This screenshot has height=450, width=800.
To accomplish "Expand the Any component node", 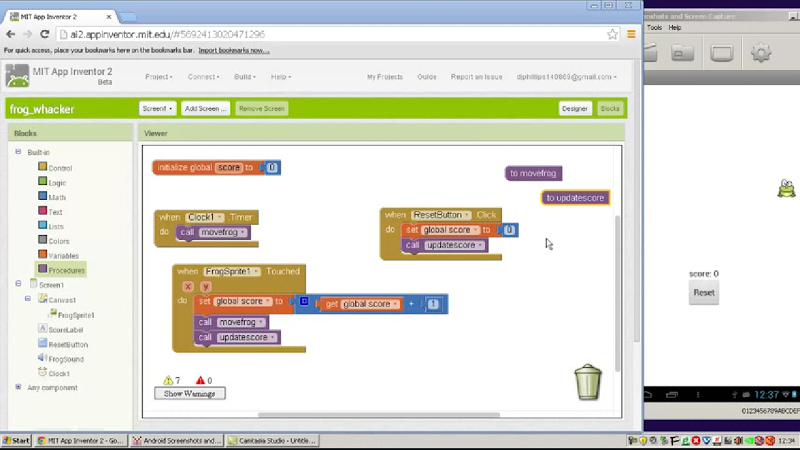I will tap(18, 387).
